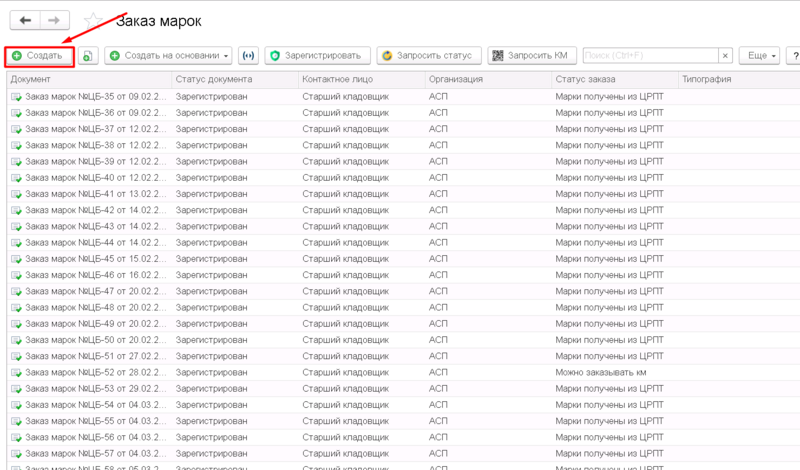Select row Заказ марок №ЦБ-40
This screenshot has height=470, width=800.
coord(403,178)
